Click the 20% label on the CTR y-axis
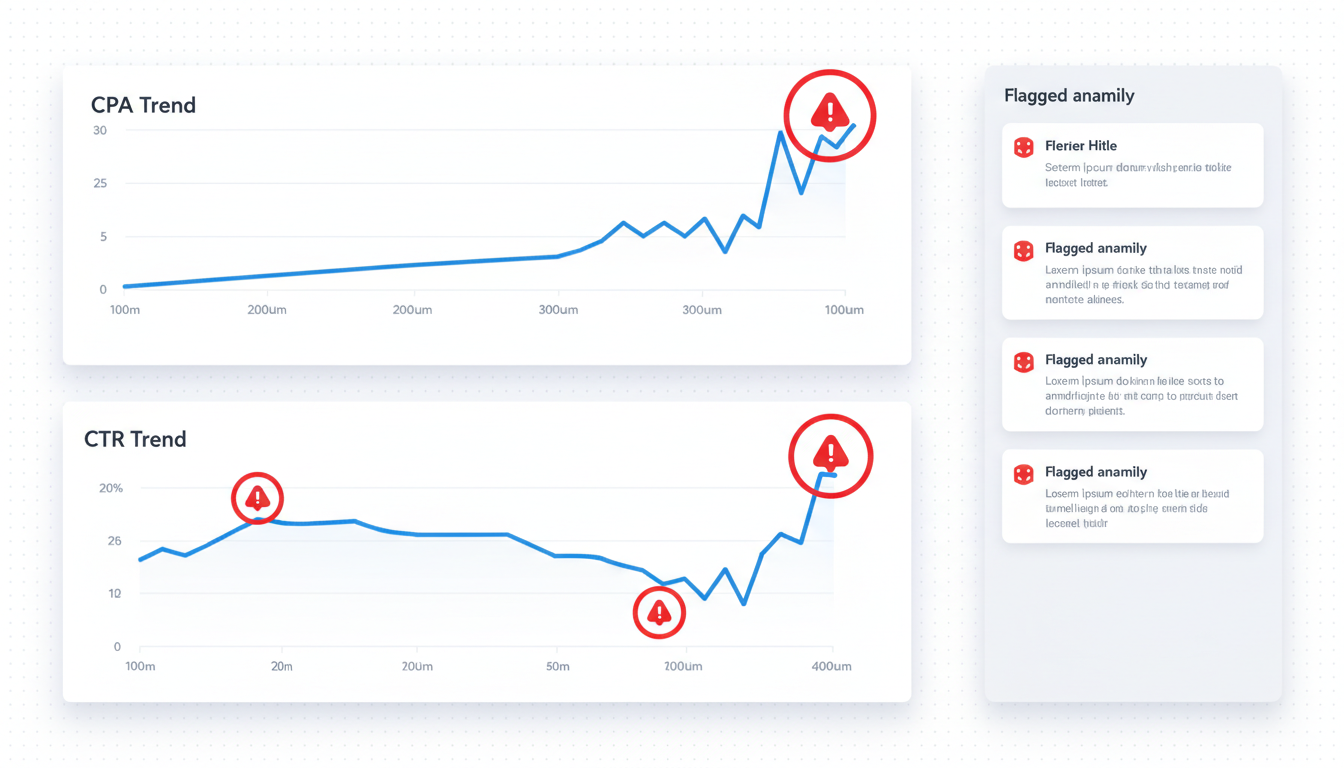The width and height of the screenshot is (1344, 768). [x=110, y=488]
